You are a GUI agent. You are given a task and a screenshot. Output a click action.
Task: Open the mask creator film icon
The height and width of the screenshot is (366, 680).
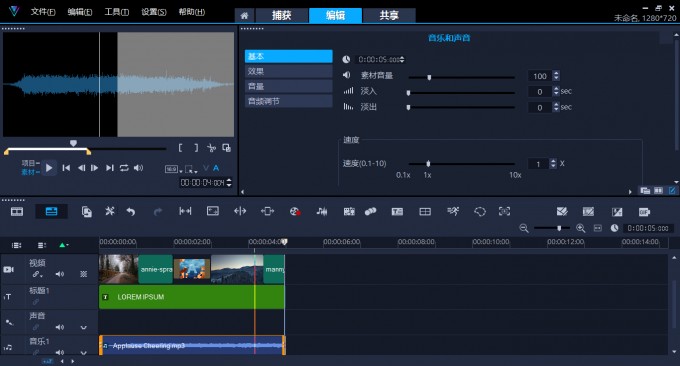(349, 212)
